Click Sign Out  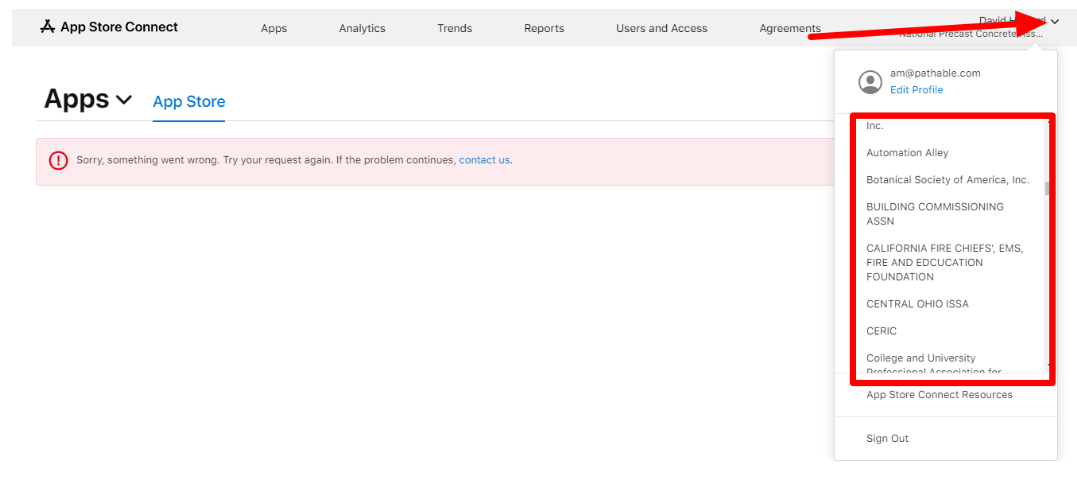tap(887, 439)
